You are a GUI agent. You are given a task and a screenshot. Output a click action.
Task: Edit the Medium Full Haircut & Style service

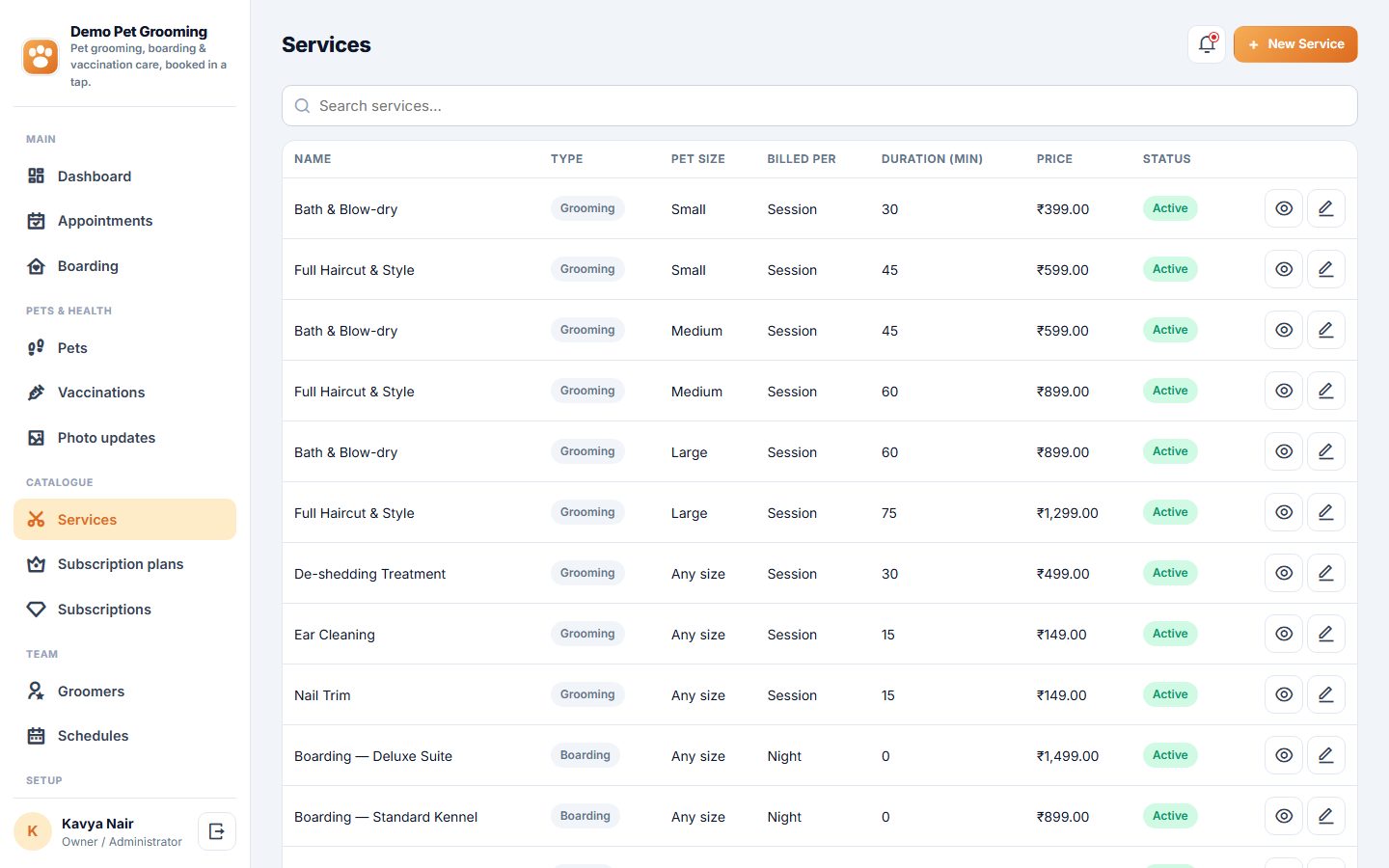[x=1326, y=391]
